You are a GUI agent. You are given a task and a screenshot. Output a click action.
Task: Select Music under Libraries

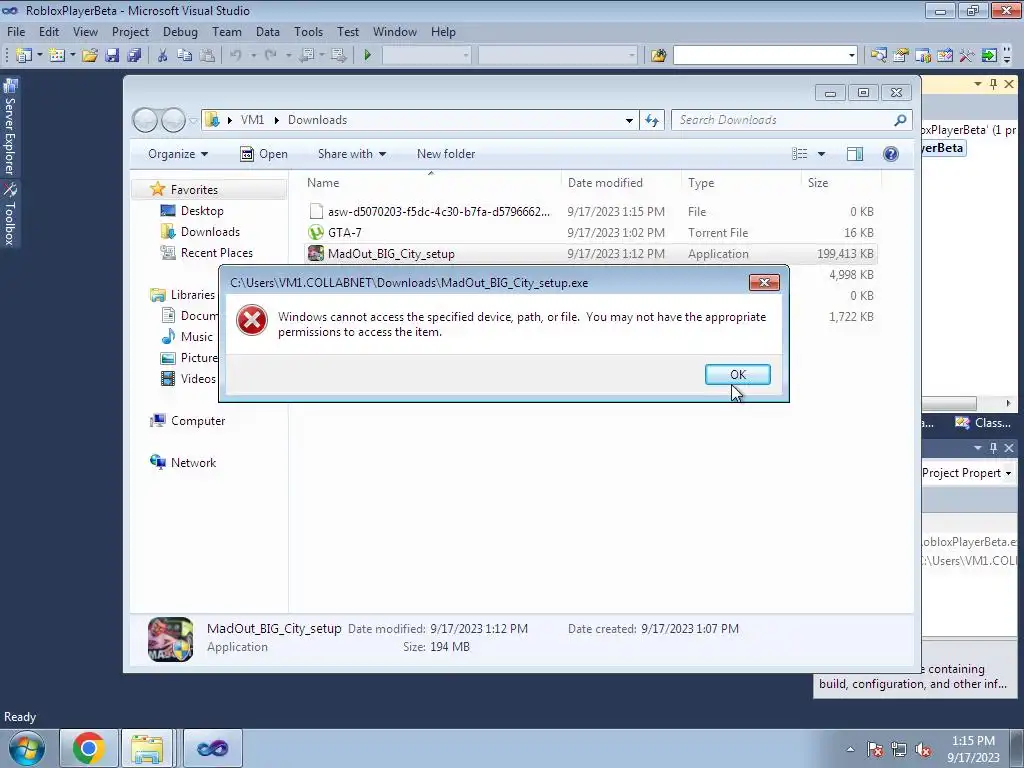(196, 337)
